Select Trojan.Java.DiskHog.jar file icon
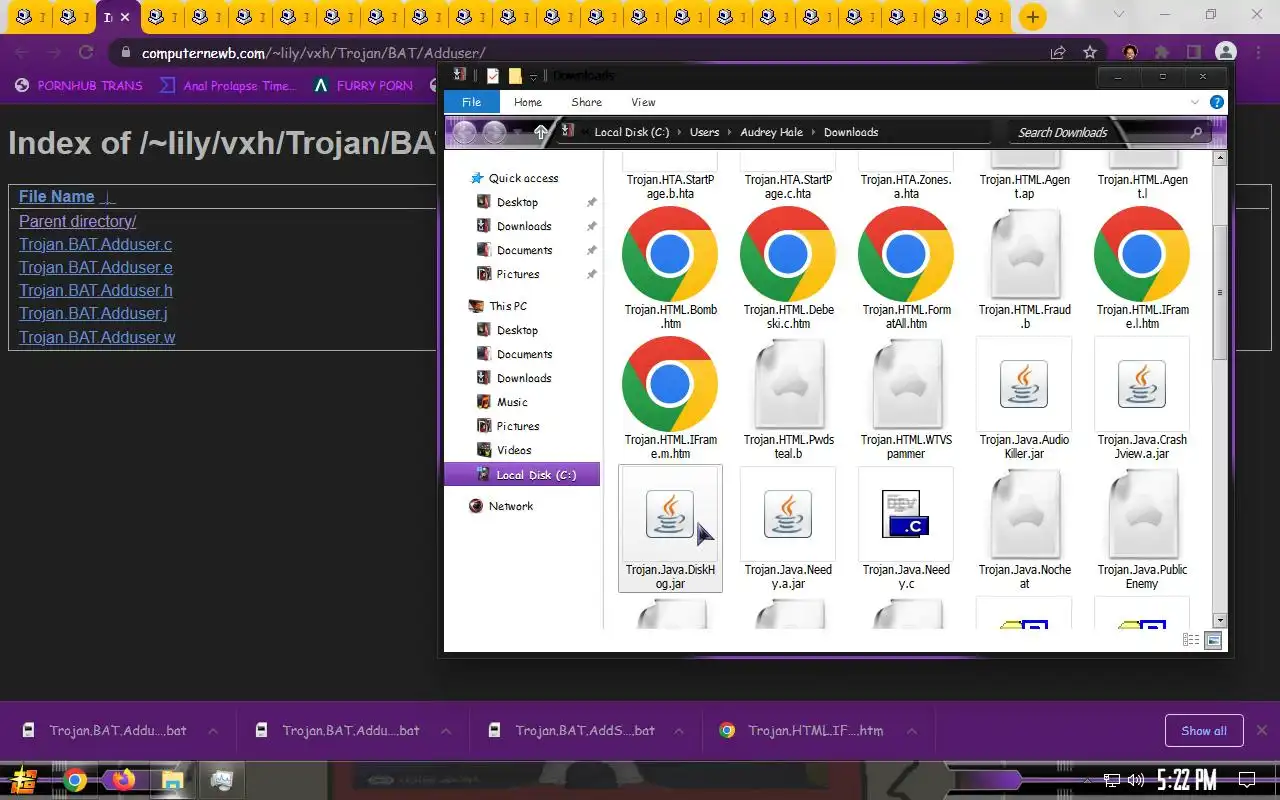The image size is (1280, 800). tap(670, 514)
